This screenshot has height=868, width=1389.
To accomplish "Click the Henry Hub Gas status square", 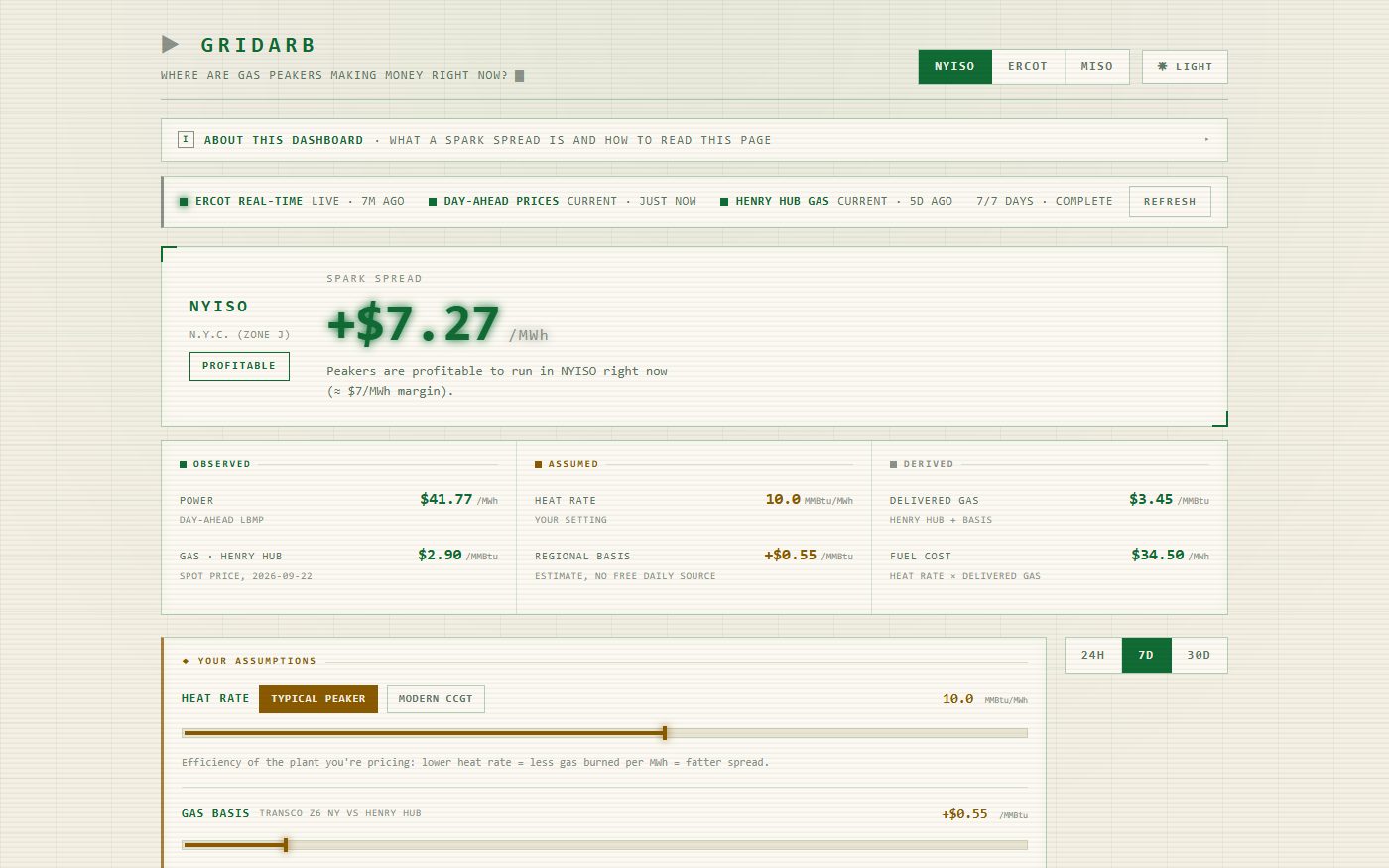I will (724, 202).
